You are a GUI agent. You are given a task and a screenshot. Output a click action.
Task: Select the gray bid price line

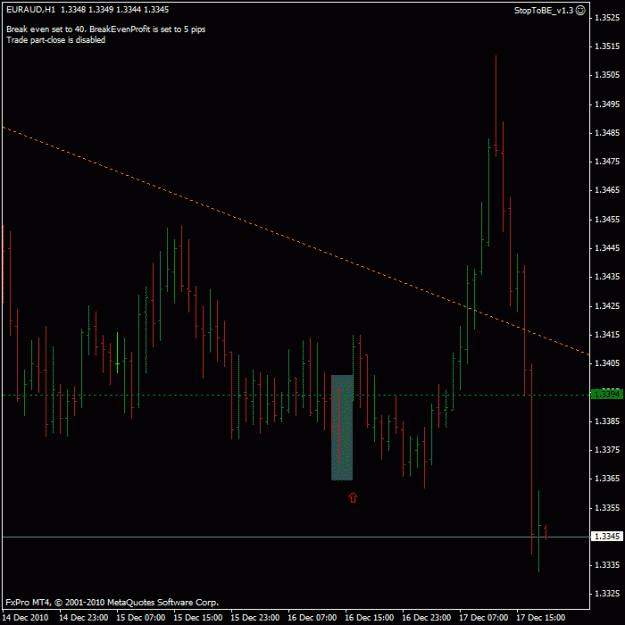296,537
